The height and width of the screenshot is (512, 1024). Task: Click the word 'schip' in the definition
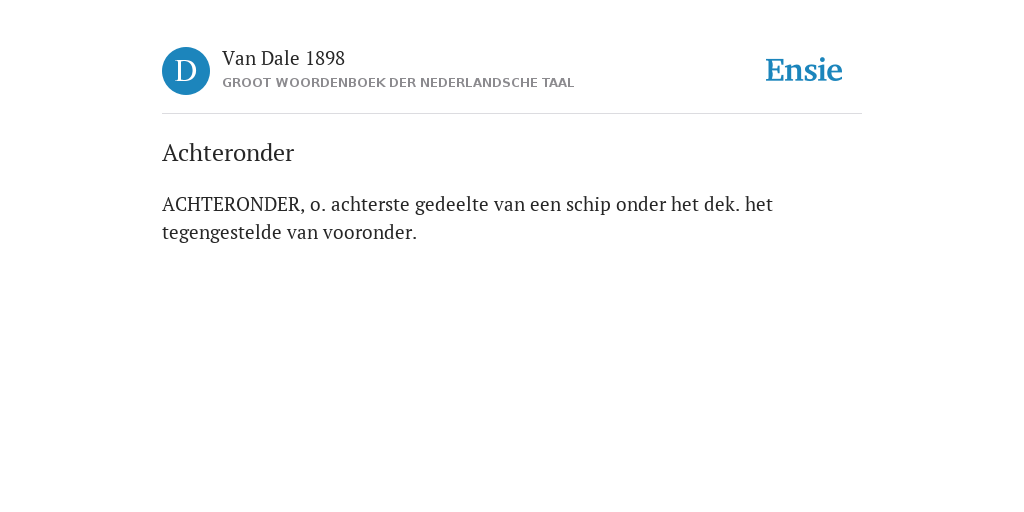[588, 206]
